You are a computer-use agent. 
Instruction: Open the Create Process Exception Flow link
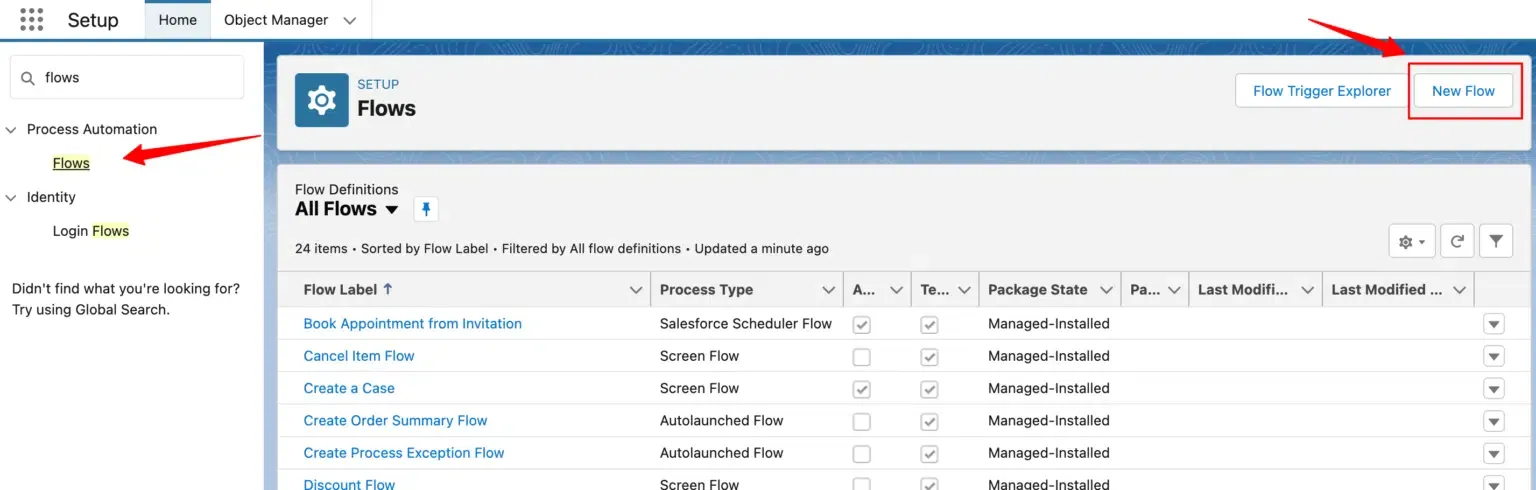404,453
